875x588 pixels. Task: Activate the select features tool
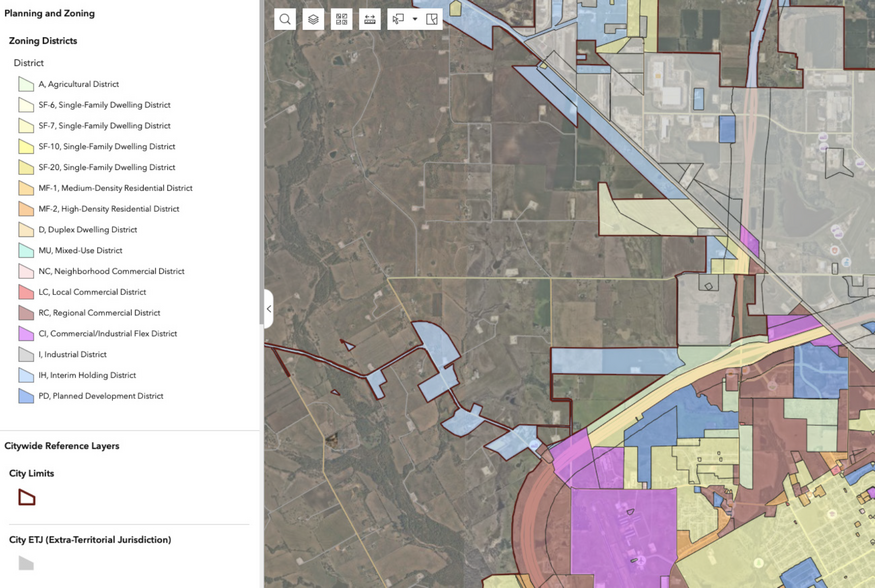[399, 19]
